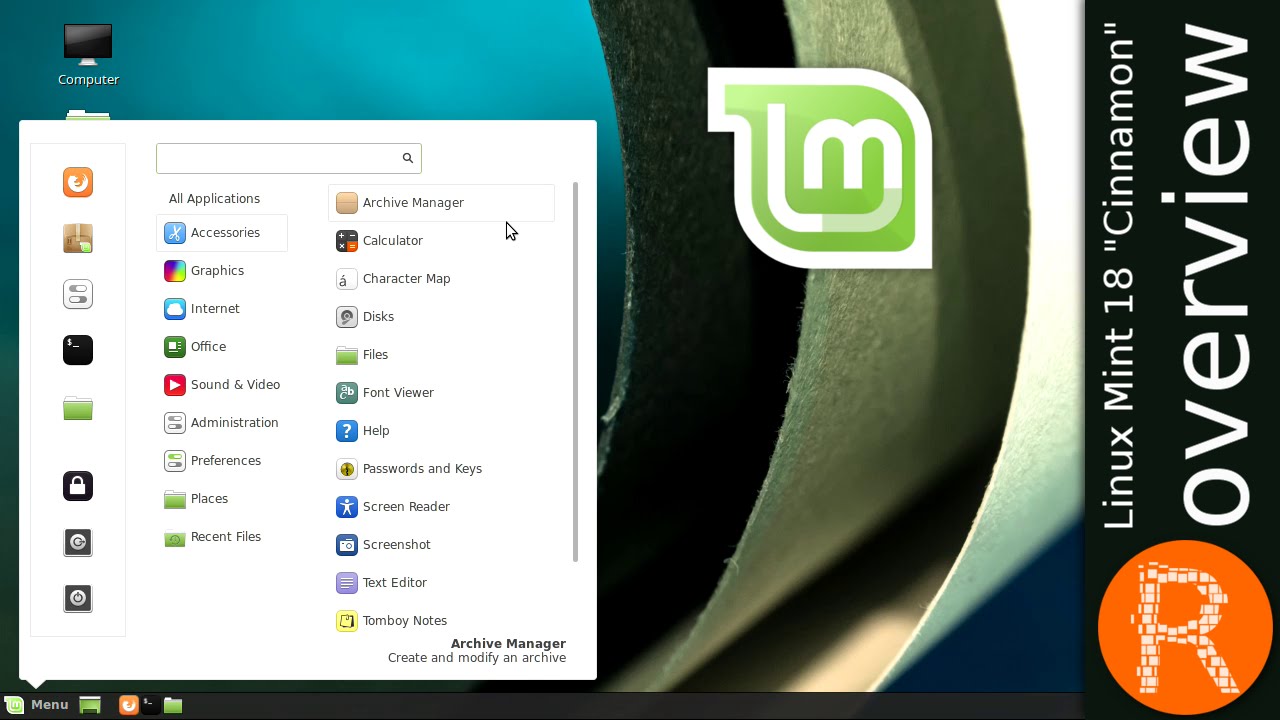This screenshot has width=1280, height=720.
Task: Click the Quit power icon in sidebar
Action: pyautogui.click(x=78, y=598)
